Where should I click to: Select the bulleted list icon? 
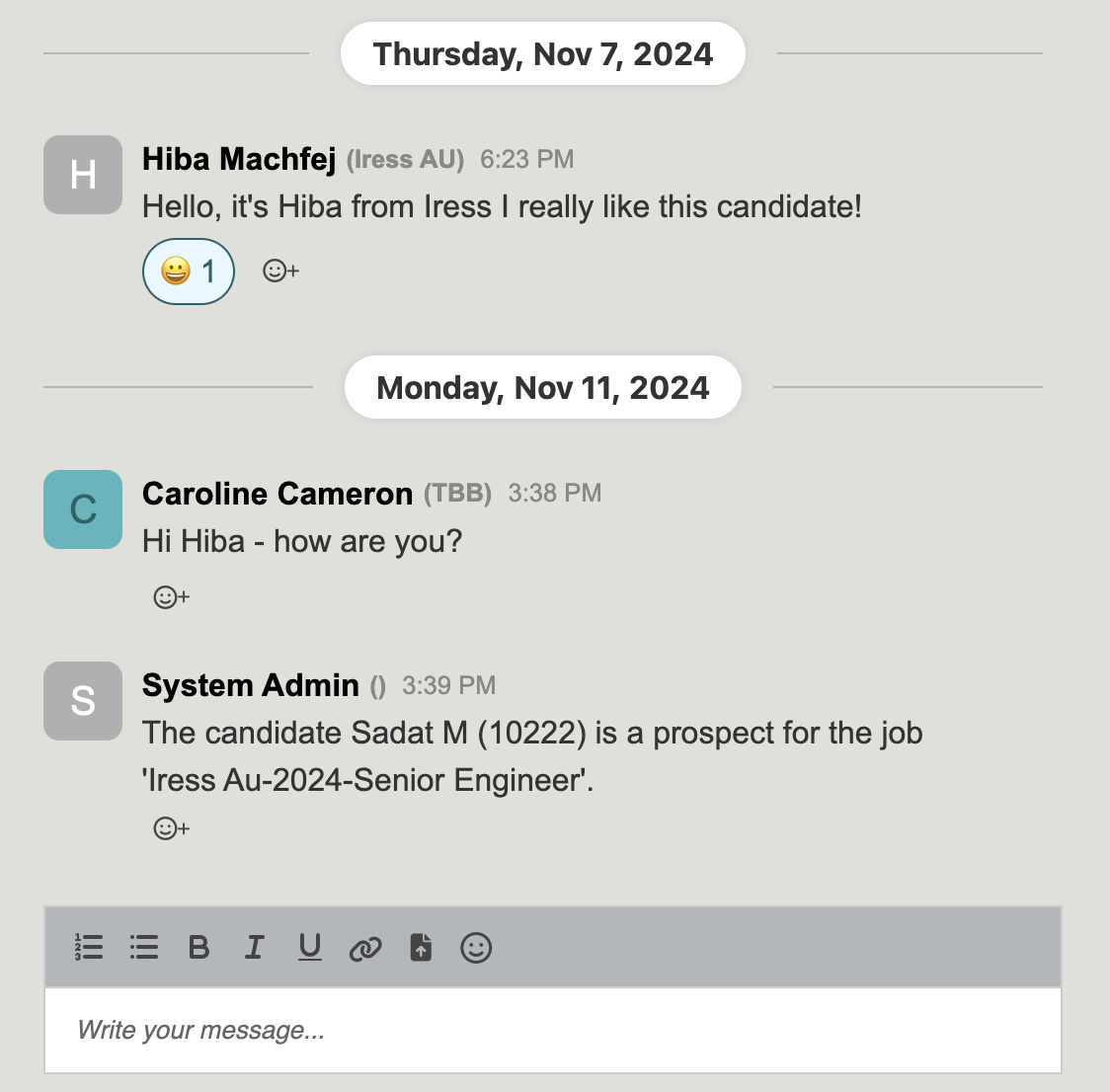pos(143,948)
